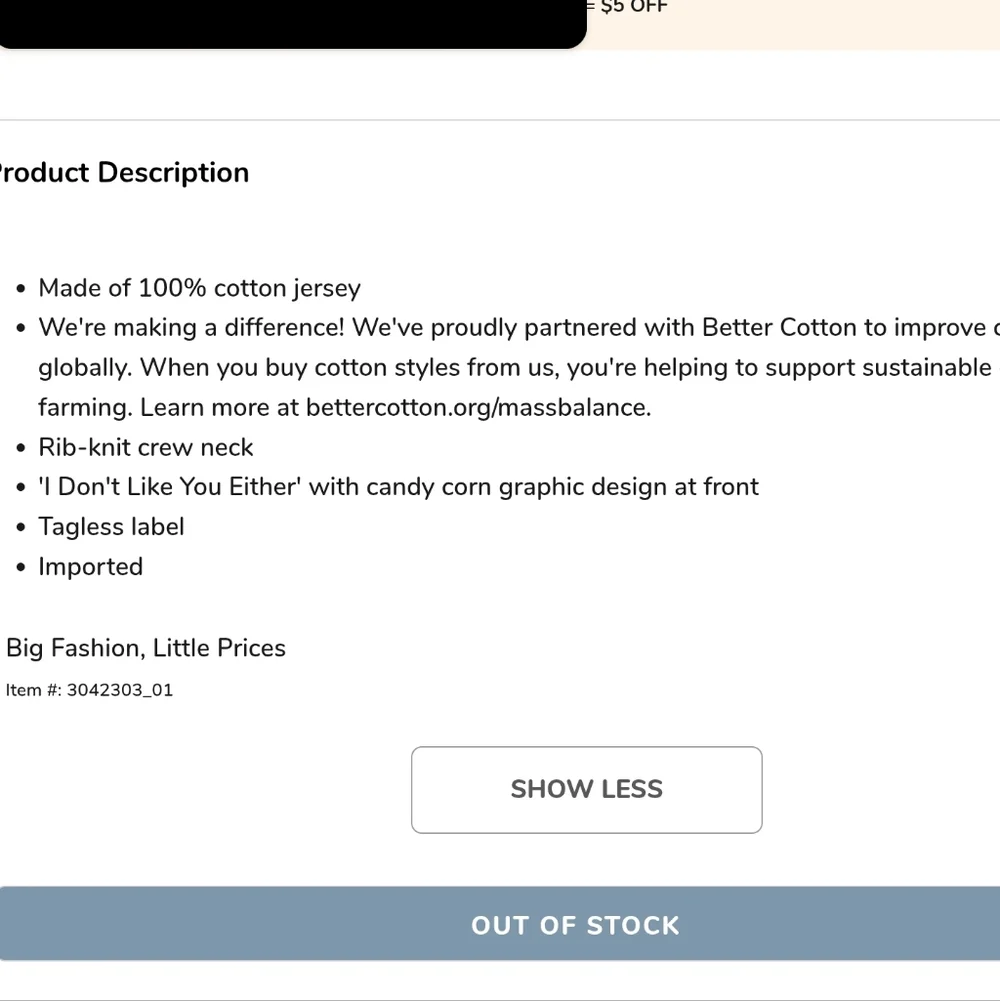Click 'We're making a difference!' sentence
The width and height of the screenshot is (1000, 1001).
[191, 328]
